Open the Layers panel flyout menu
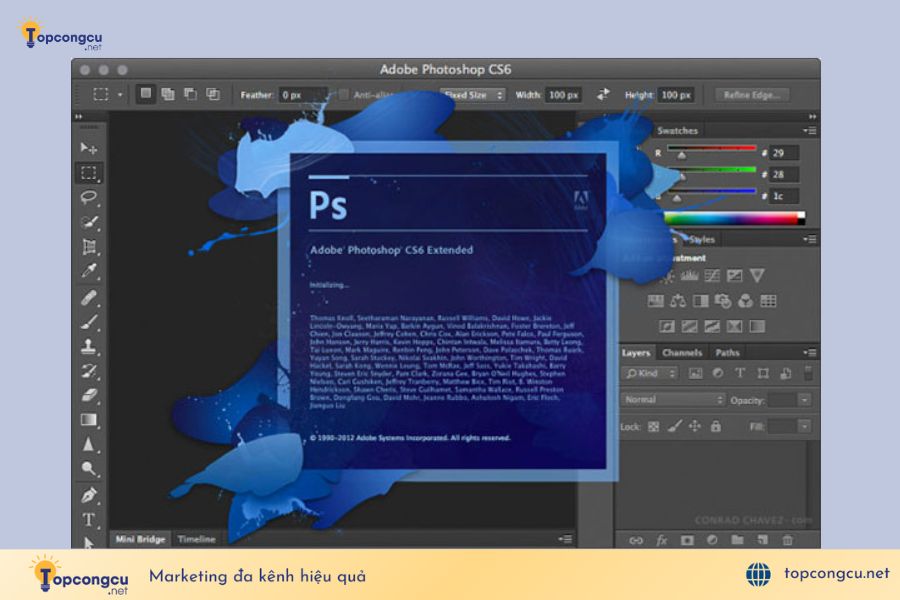This screenshot has width=900, height=600. [810, 353]
